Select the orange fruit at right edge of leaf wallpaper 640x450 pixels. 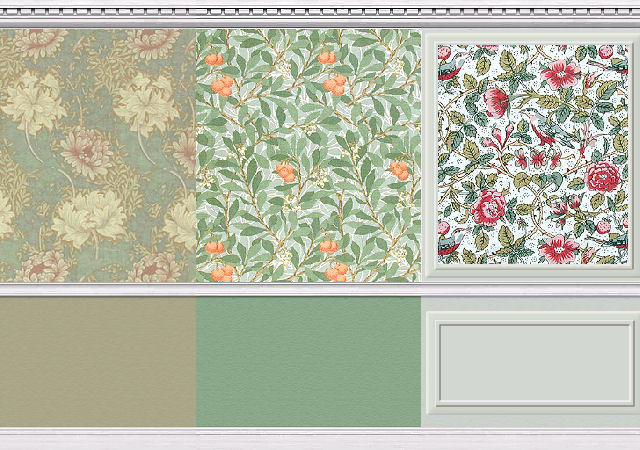coord(400,170)
